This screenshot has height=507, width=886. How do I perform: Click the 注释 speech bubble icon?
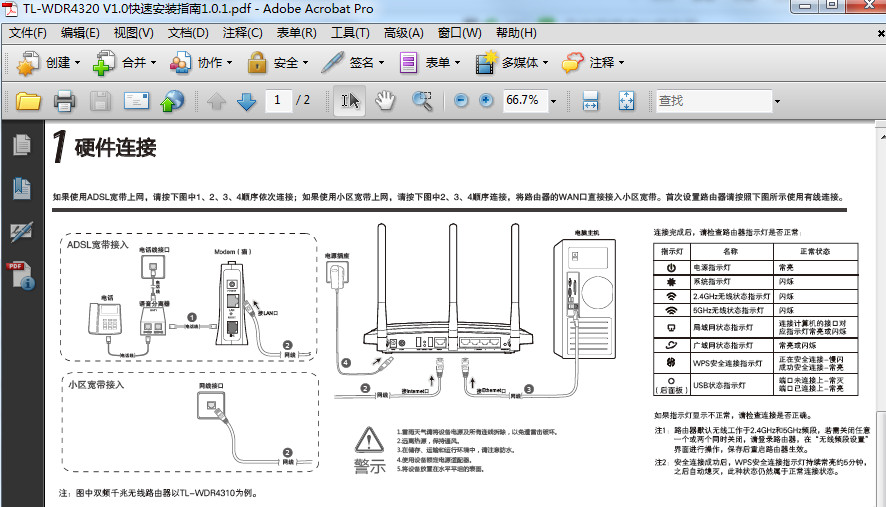(x=572, y=63)
